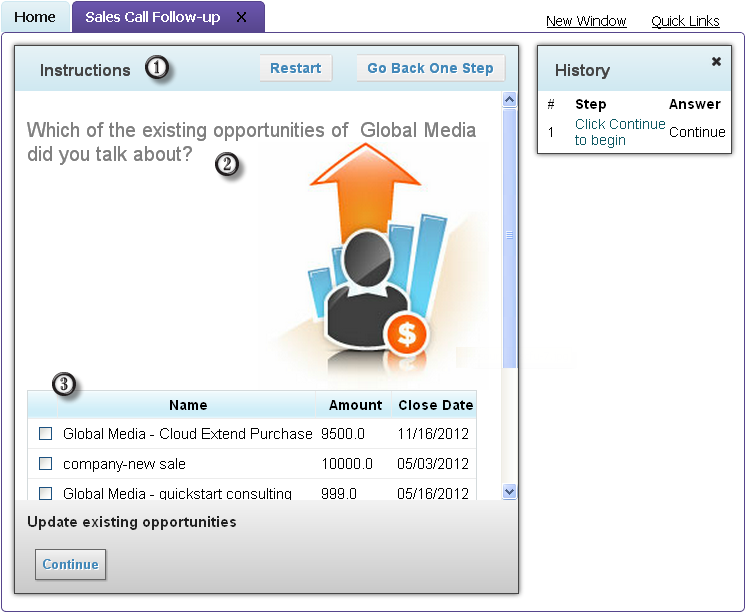The image size is (746, 612).
Task: Switch to the Home tab
Action: pos(35,17)
